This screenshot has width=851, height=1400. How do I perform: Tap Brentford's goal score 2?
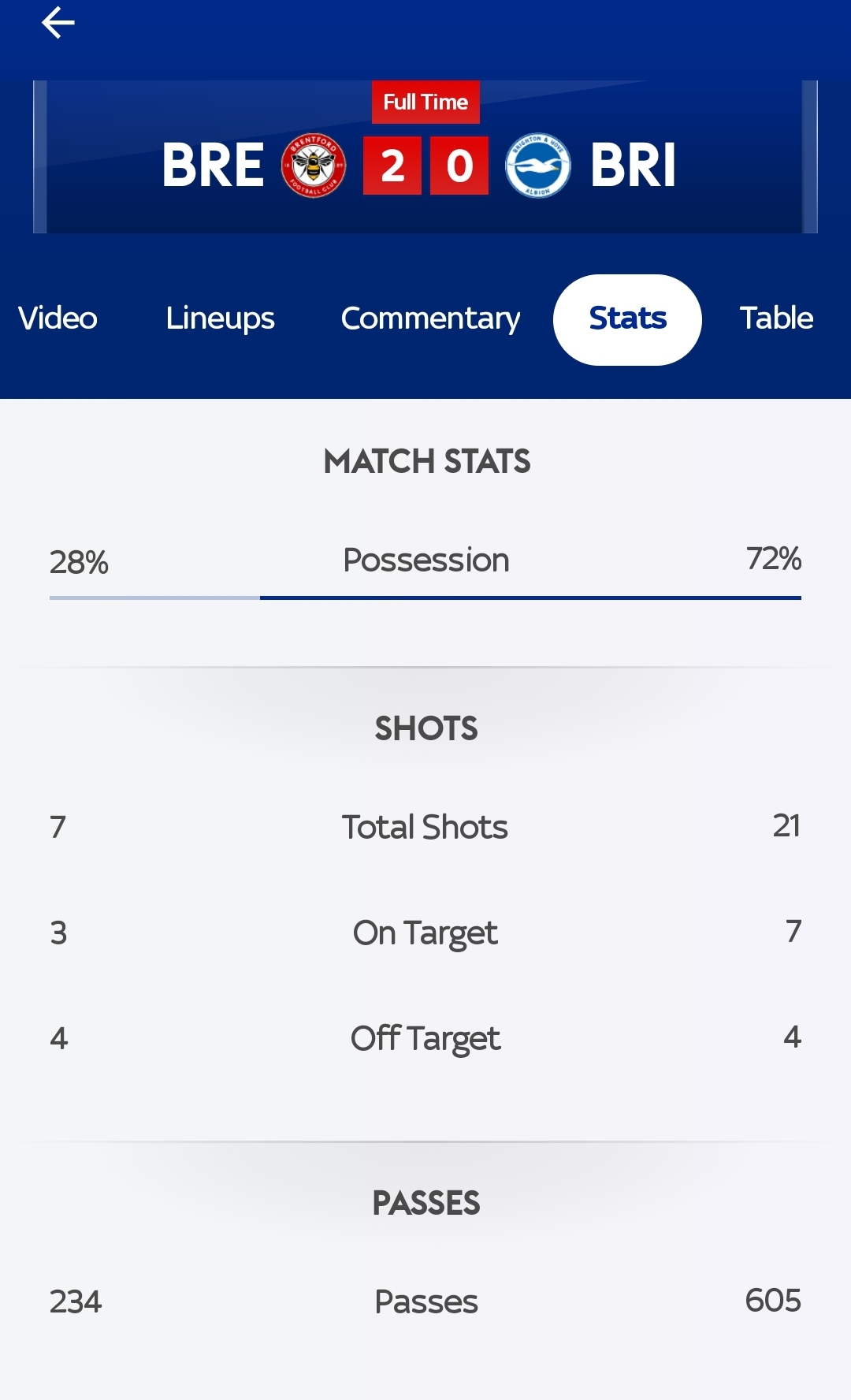pos(392,166)
